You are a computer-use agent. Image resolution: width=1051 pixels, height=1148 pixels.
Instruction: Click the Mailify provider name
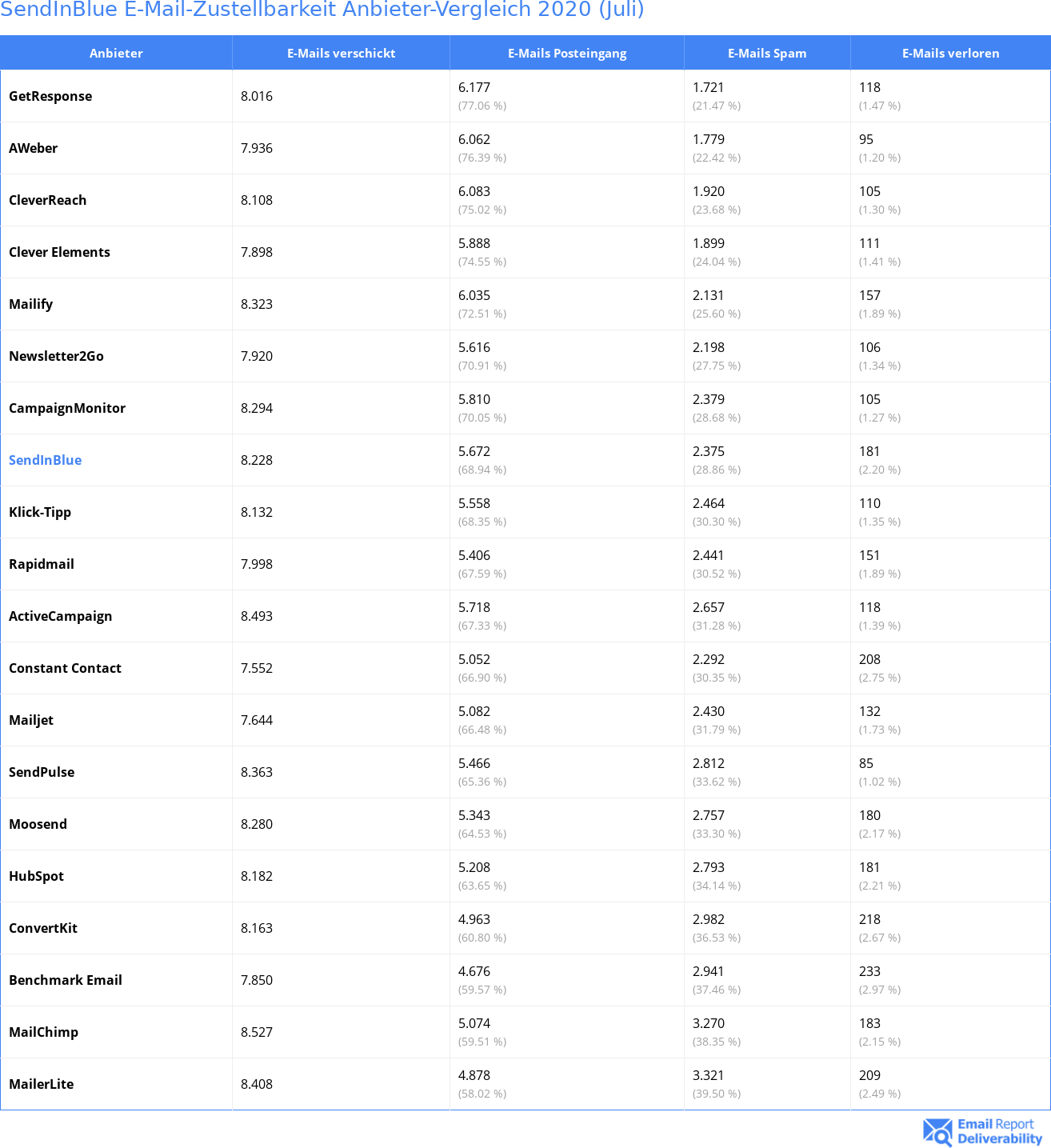pos(30,304)
